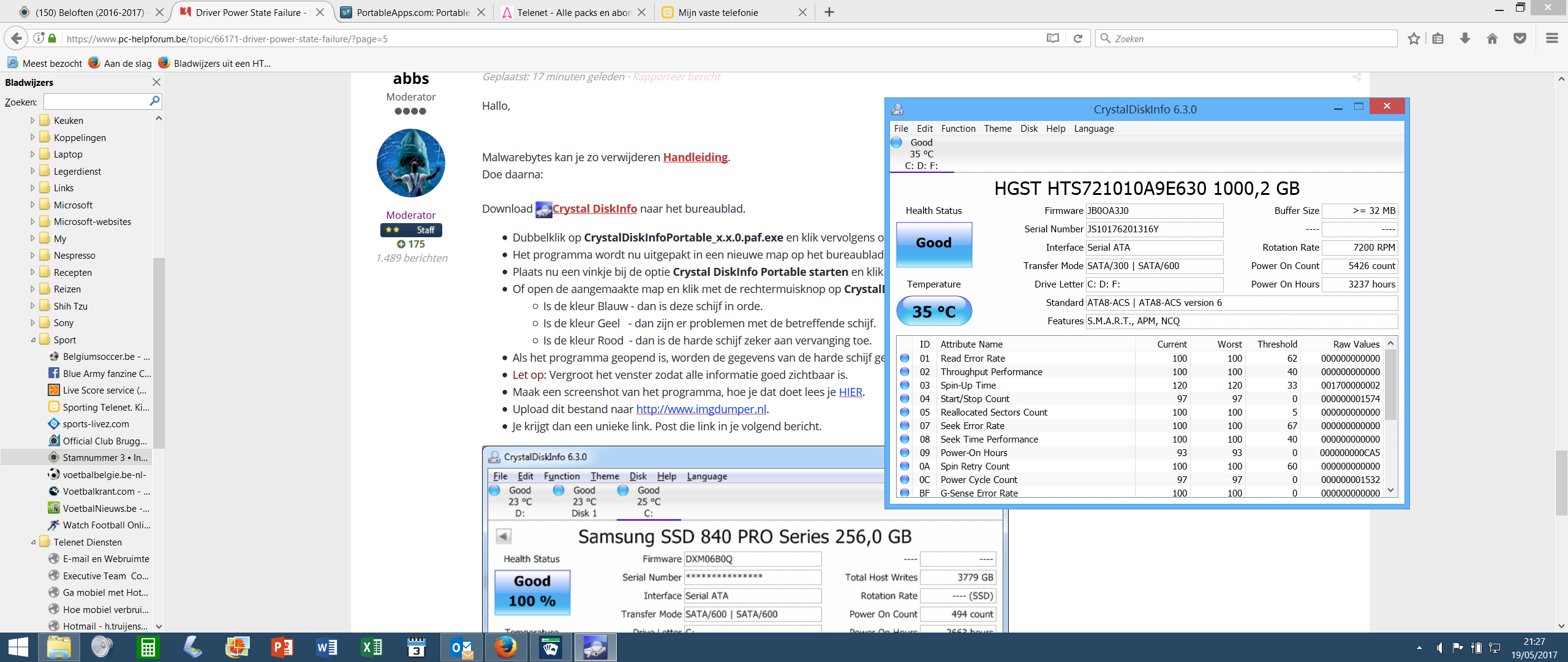
Task: Expand the Keuken bookmarks folder
Action: pyautogui.click(x=32, y=121)
